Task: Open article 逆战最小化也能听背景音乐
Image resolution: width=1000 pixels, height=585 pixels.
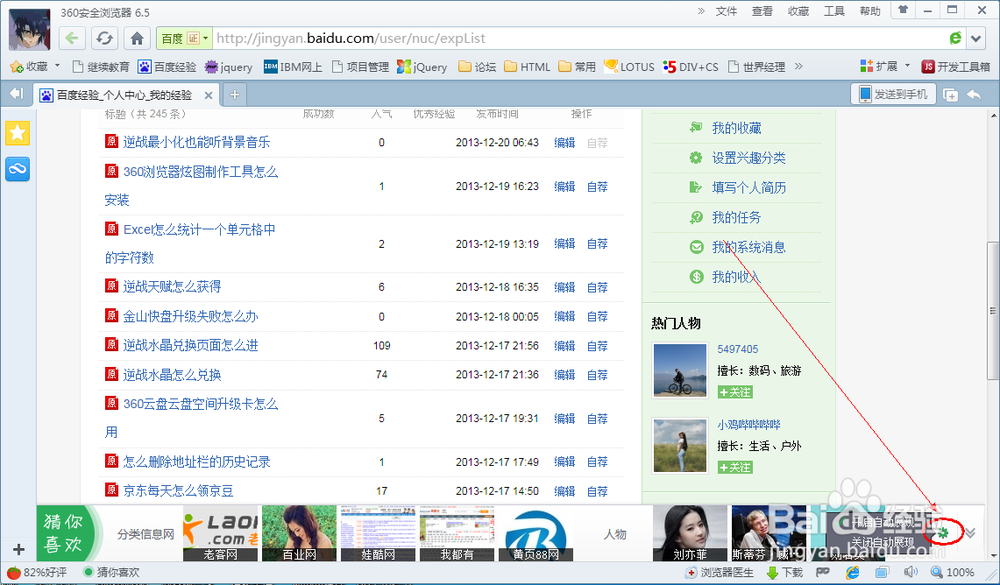Action: click(x=196, y=142)
